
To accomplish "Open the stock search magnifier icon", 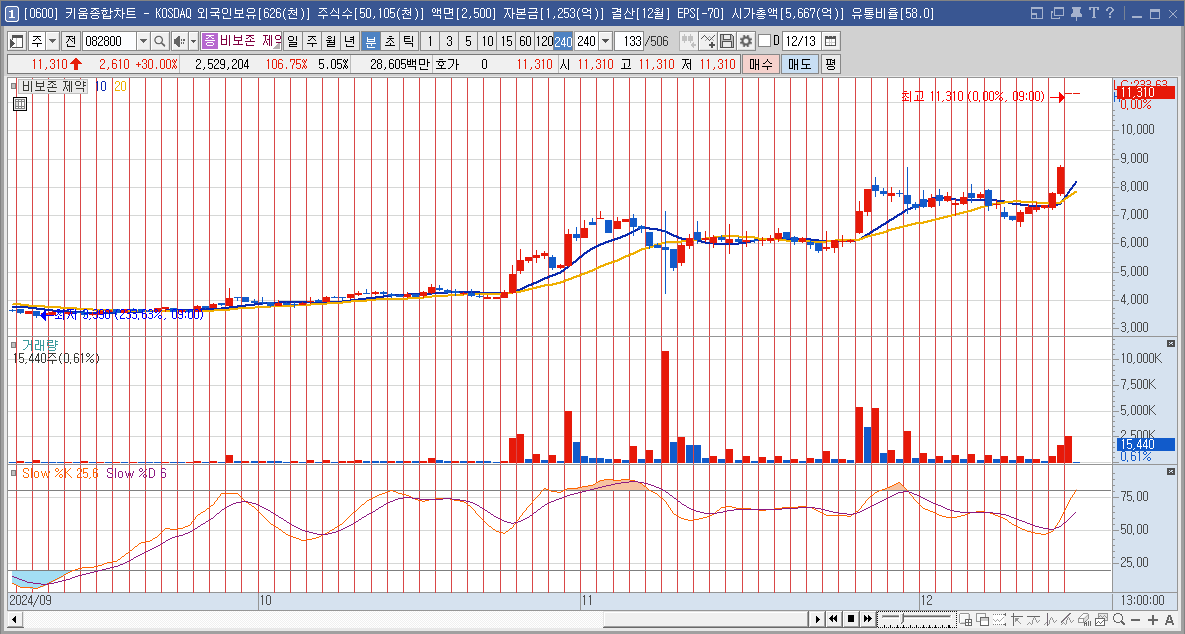I will 159,42.
